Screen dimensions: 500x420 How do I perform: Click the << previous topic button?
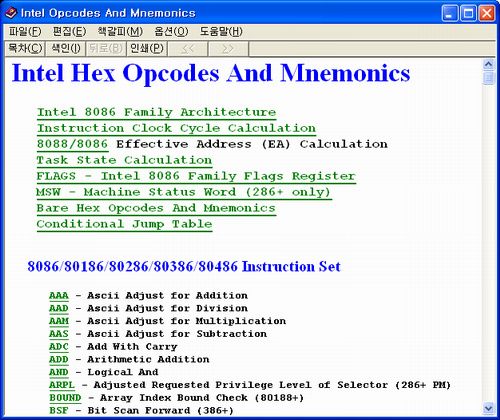pos(188,49)
